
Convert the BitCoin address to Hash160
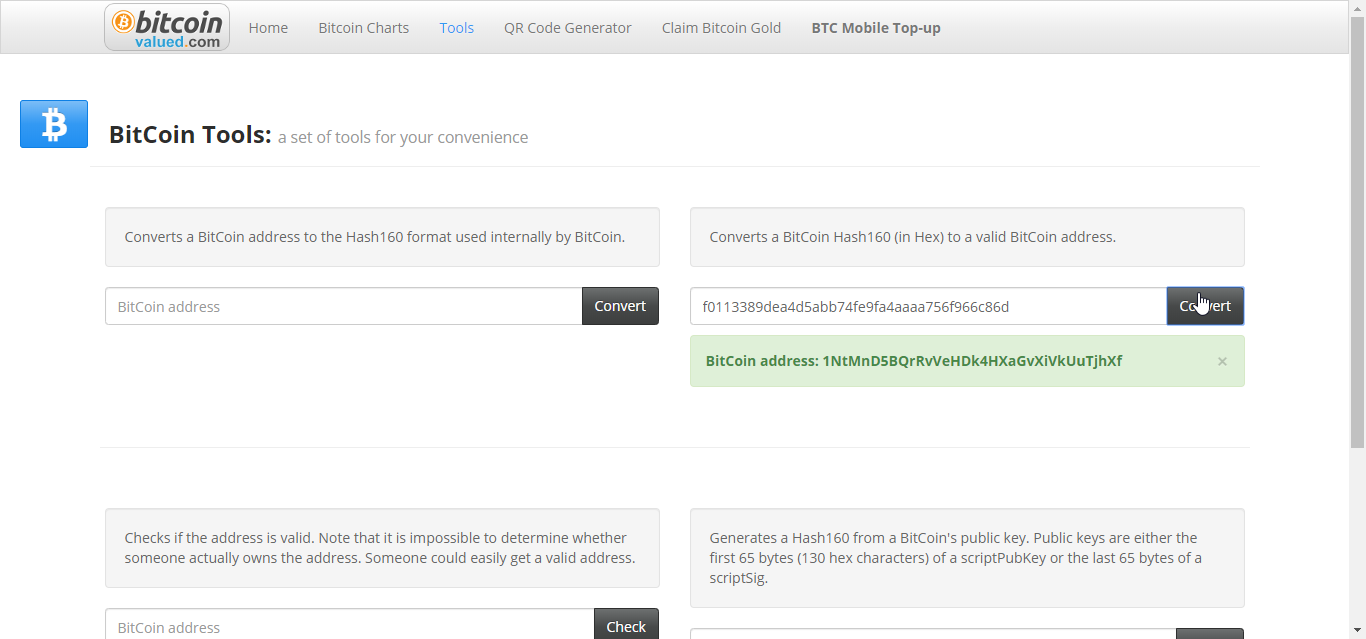(620, 306)
